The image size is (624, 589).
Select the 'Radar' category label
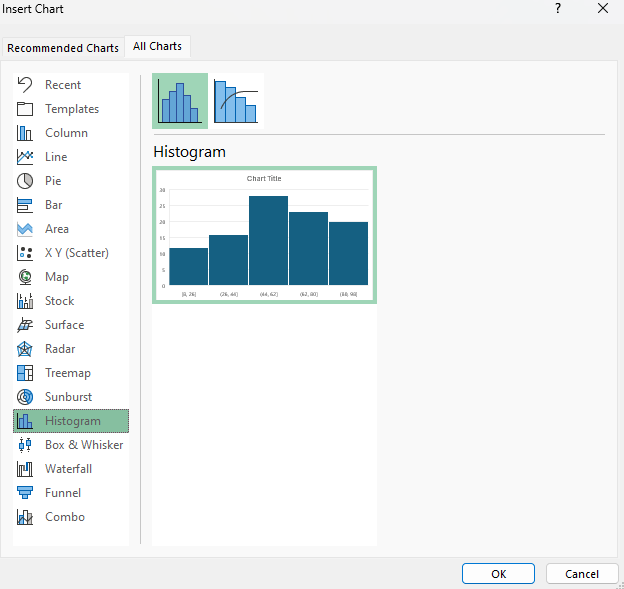60,349
